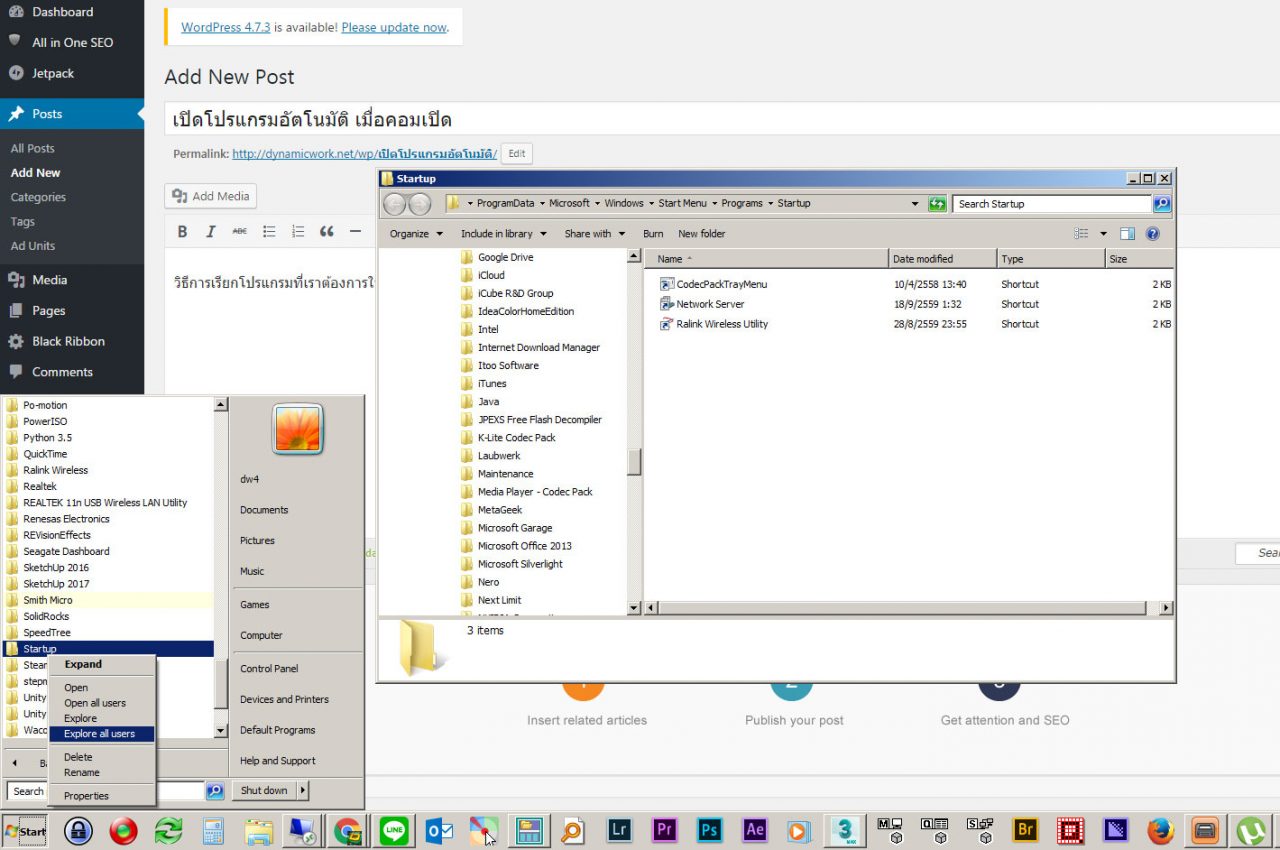Select Network Server shortcut file
1280x850 pixels.
coord(701,304)
